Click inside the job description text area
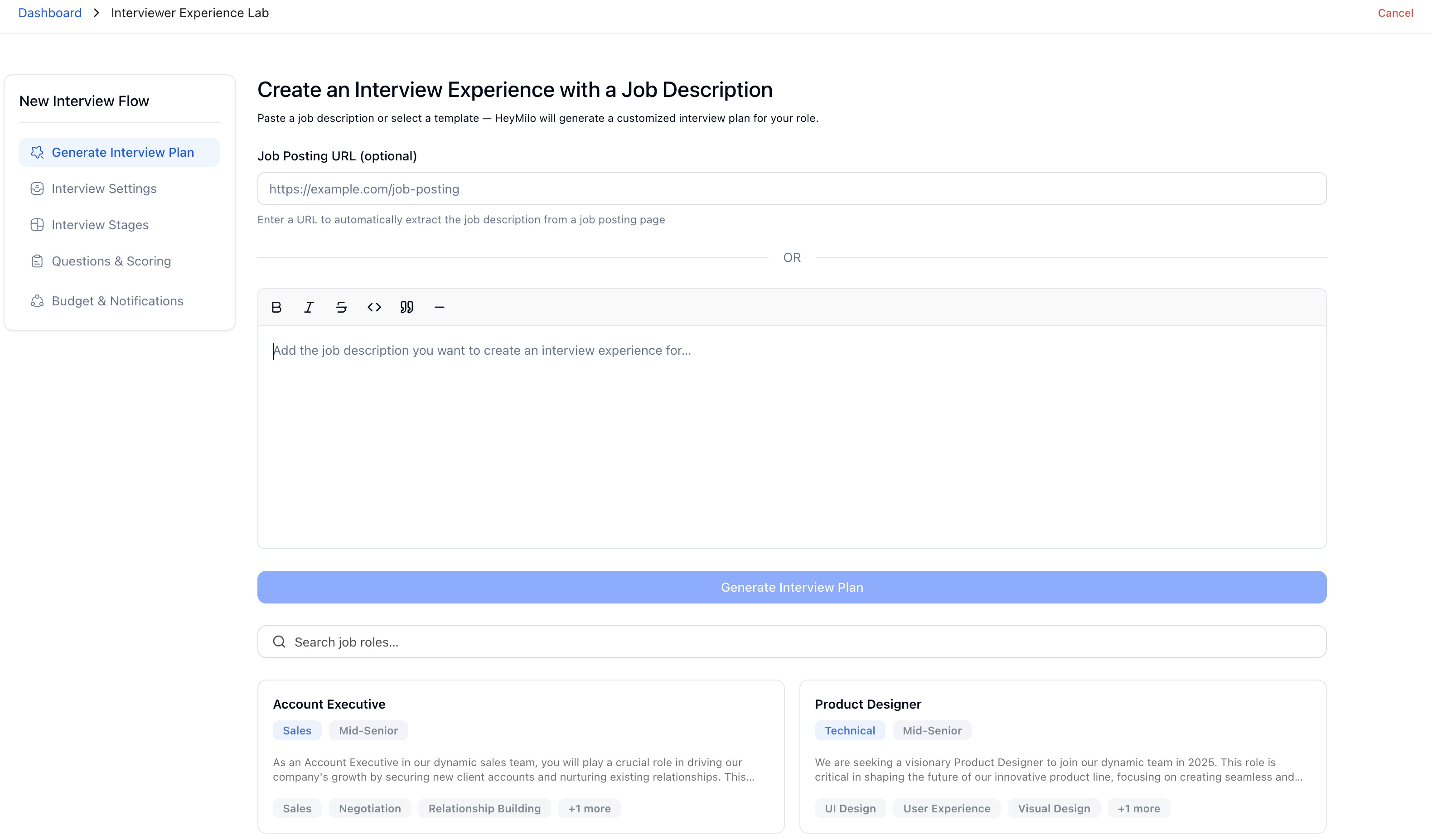1432x840 pixels. 792,437
